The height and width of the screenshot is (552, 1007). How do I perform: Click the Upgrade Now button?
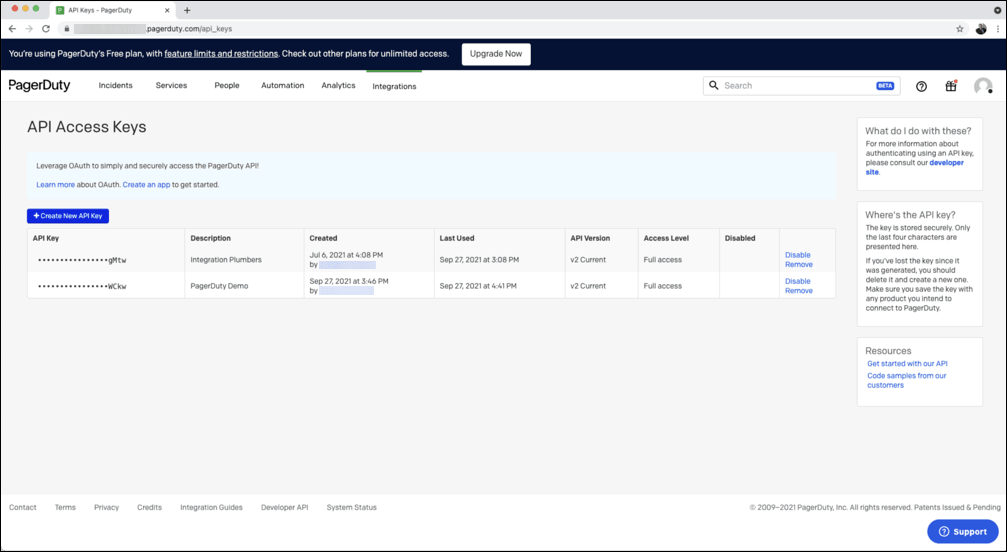pos(496,54)
